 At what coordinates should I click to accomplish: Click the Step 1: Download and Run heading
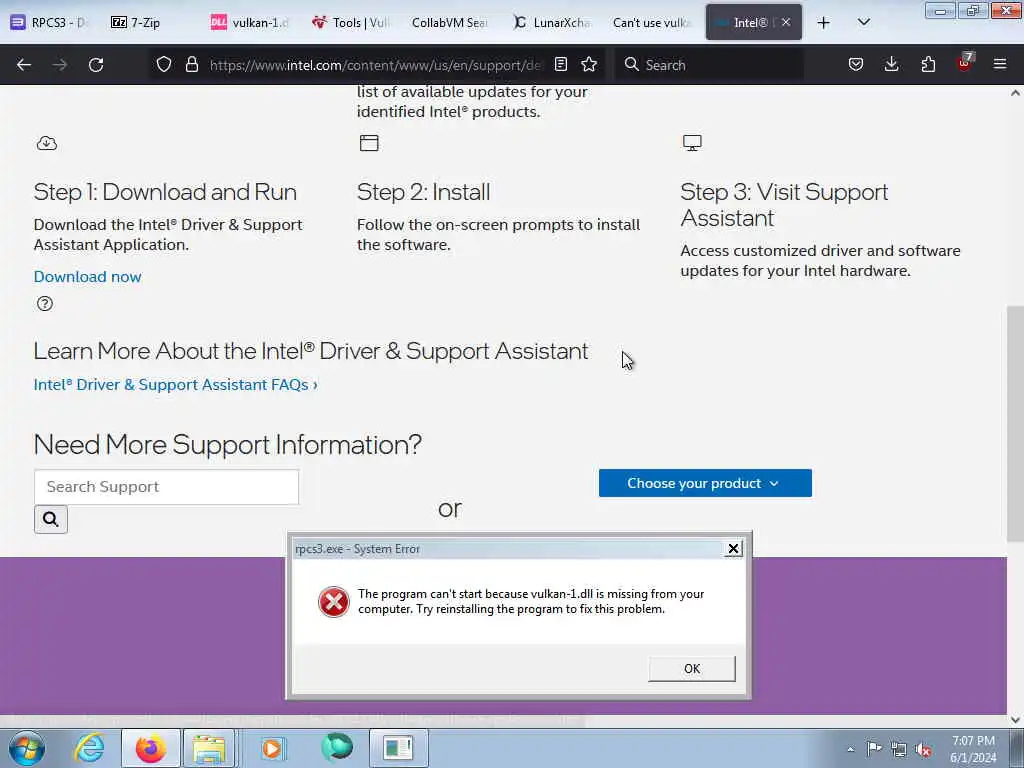(x=165, y=192)
